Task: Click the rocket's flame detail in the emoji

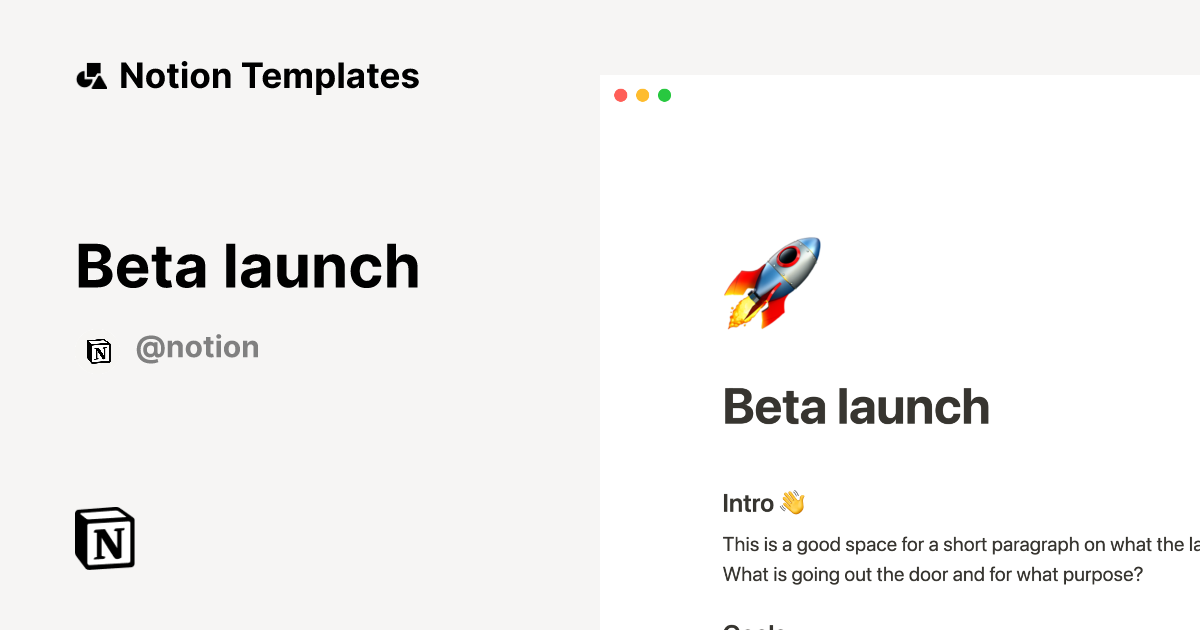Action: click(x=741, y=313)
